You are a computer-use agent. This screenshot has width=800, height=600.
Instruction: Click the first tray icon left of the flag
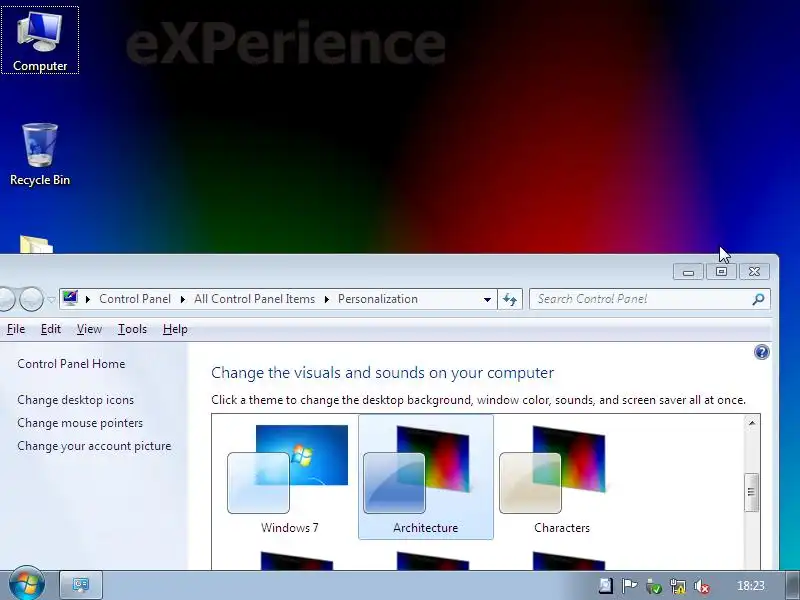point(606,586)
